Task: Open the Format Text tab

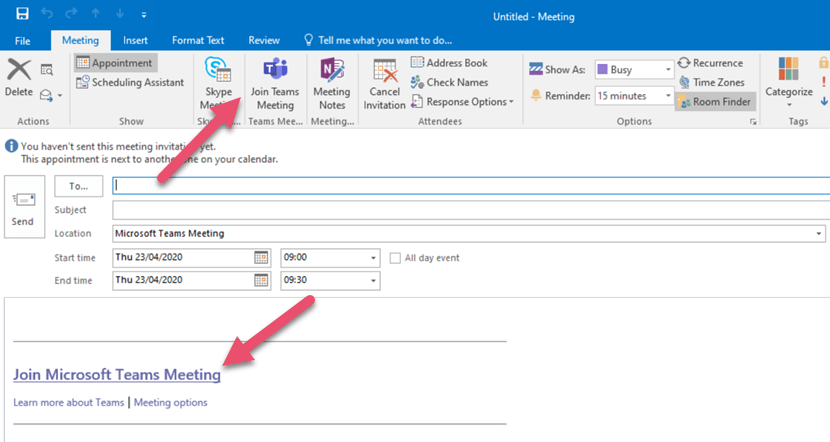Action: tap(197, 40)
